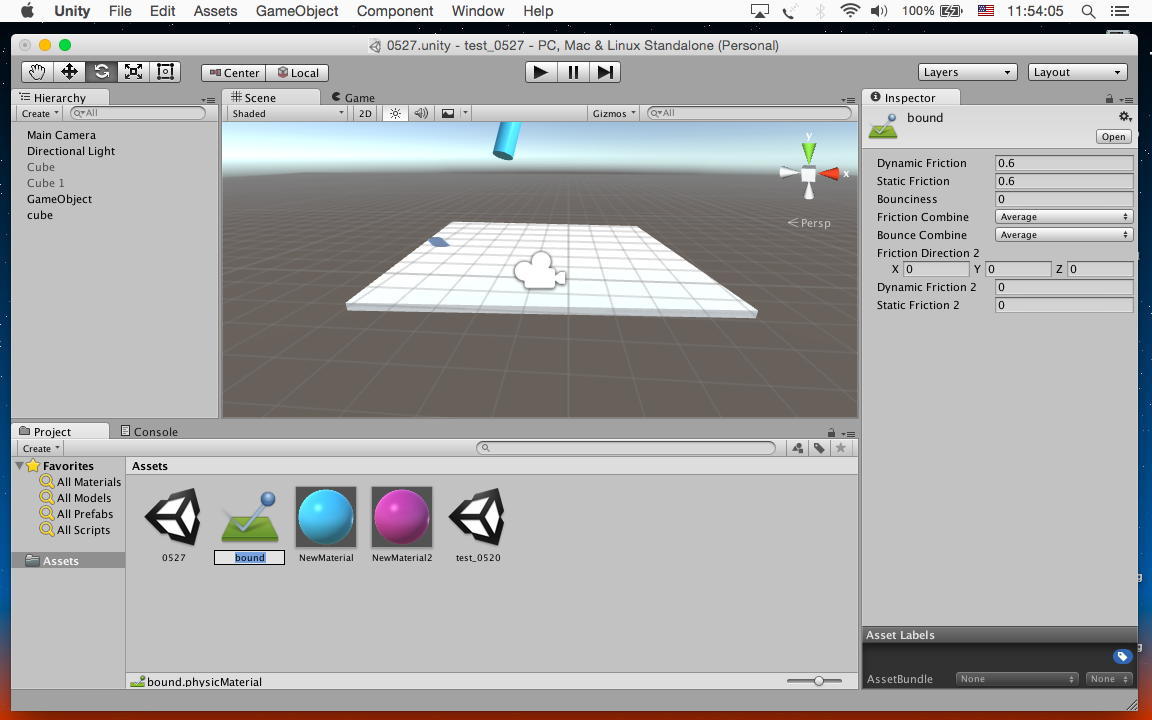Open Bounce Combine dropdown
Image resolution: width=1152 pixels, height=720 pixels.
pyautogui.click(x=1064, y=235)
